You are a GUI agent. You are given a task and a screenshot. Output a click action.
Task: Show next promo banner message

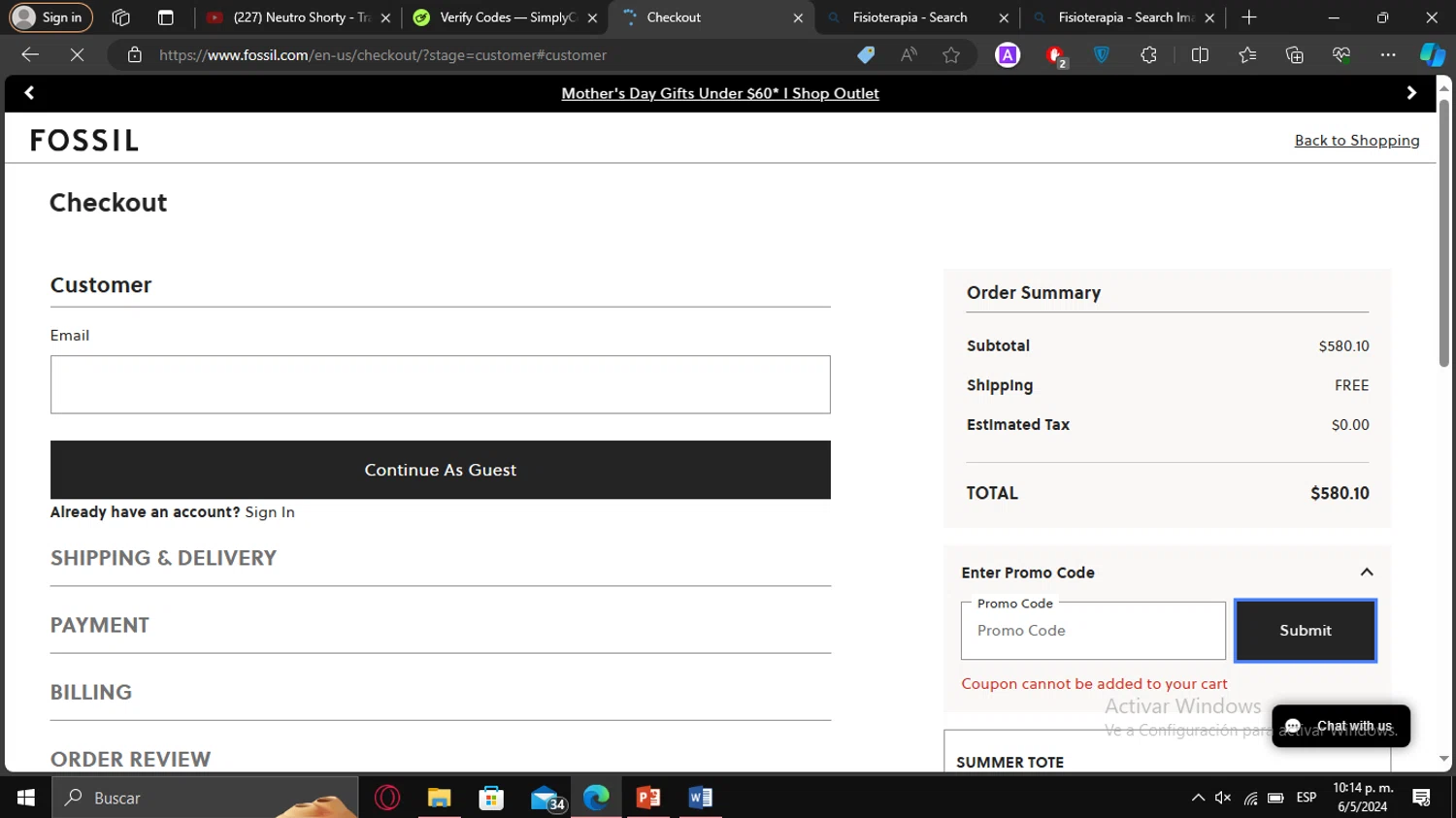coord(1411,93)
